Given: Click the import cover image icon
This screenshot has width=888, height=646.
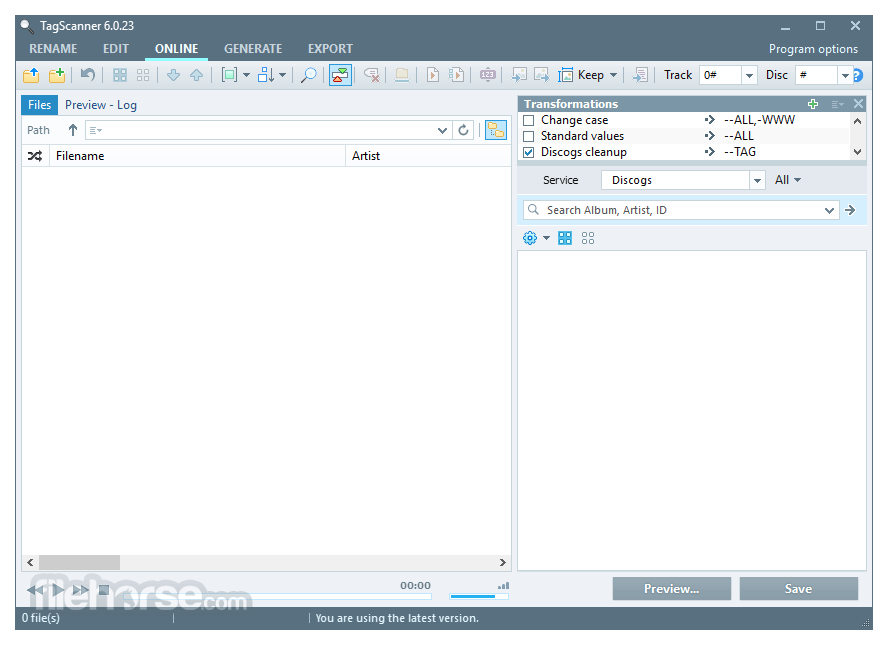Looking at the screenshot, I should 519,75.
